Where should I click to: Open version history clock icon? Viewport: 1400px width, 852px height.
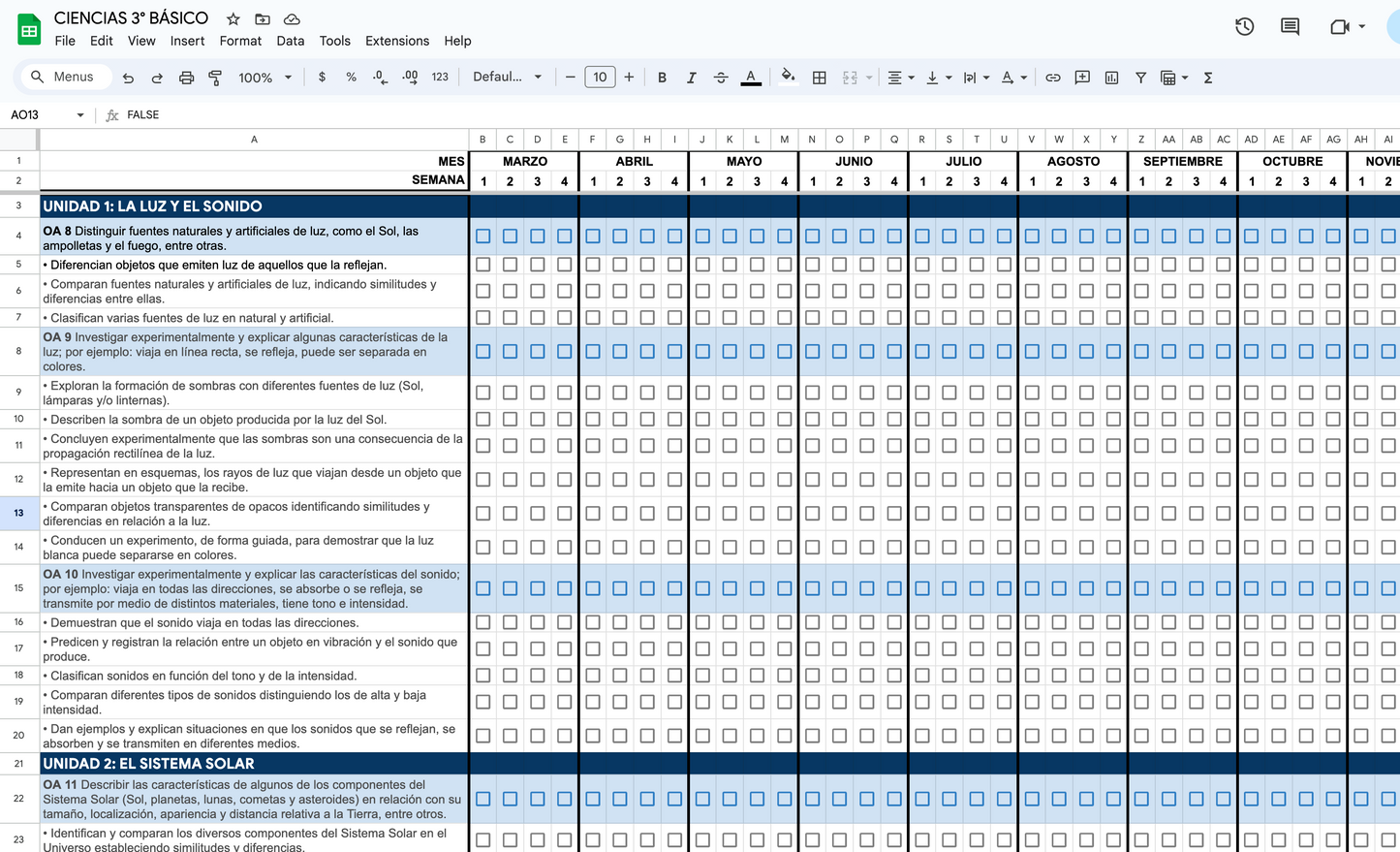(x=1244, y=27)
